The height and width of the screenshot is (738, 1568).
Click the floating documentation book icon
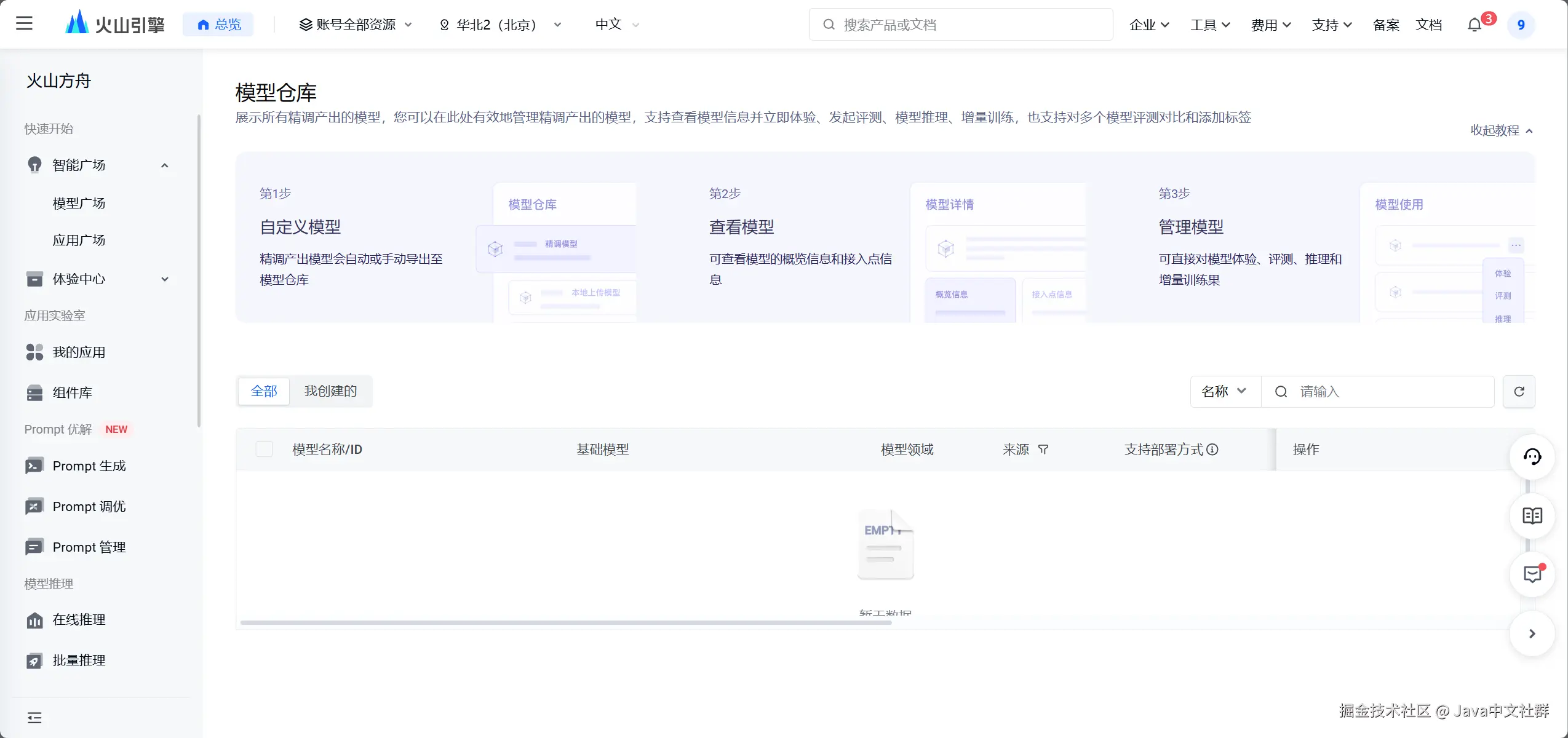coord(1532,515)
